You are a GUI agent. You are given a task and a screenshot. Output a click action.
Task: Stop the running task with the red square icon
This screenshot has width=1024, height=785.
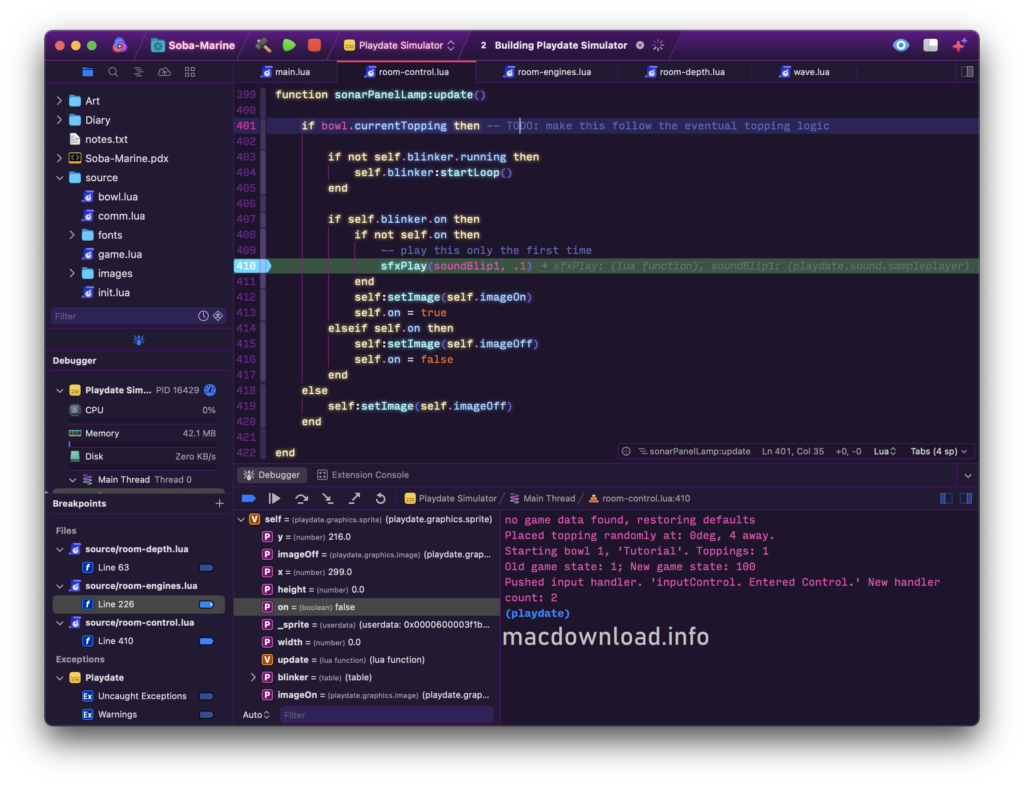pyautogui.click(x=313, y=45)
